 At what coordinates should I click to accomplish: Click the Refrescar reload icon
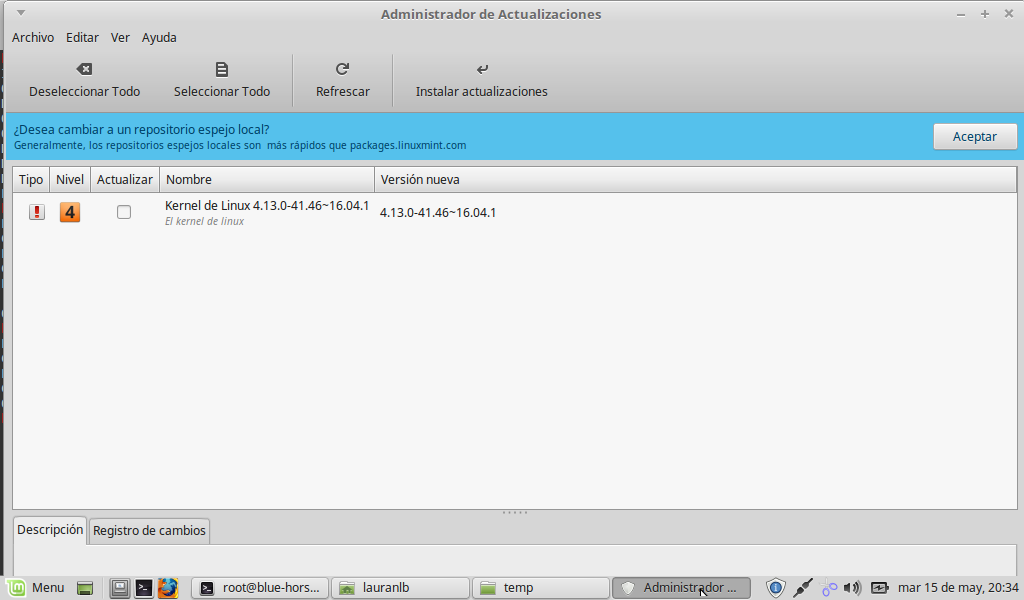click(x=342, y=69)
